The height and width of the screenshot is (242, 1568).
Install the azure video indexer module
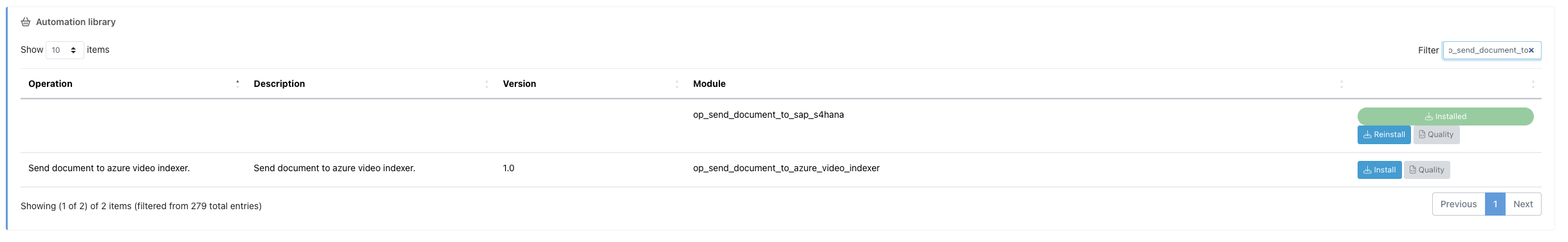click(1379, 170)
